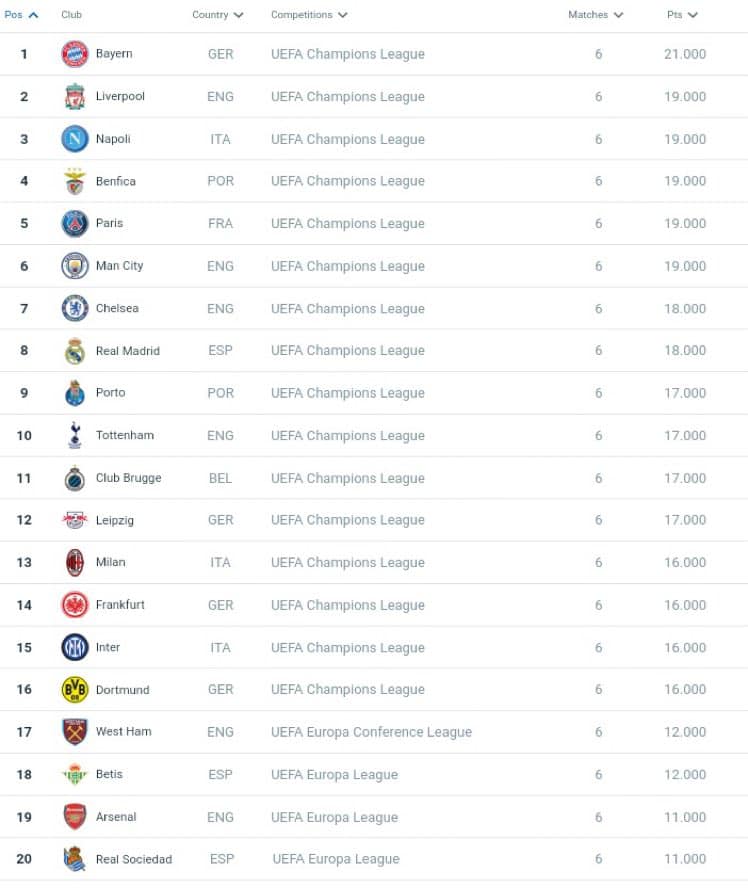Image resolution: width=748 pixels, height=888 pixels.
Task: Click the Bayern club crest icon
Action: pyautogui.click(x=74, y=54)
